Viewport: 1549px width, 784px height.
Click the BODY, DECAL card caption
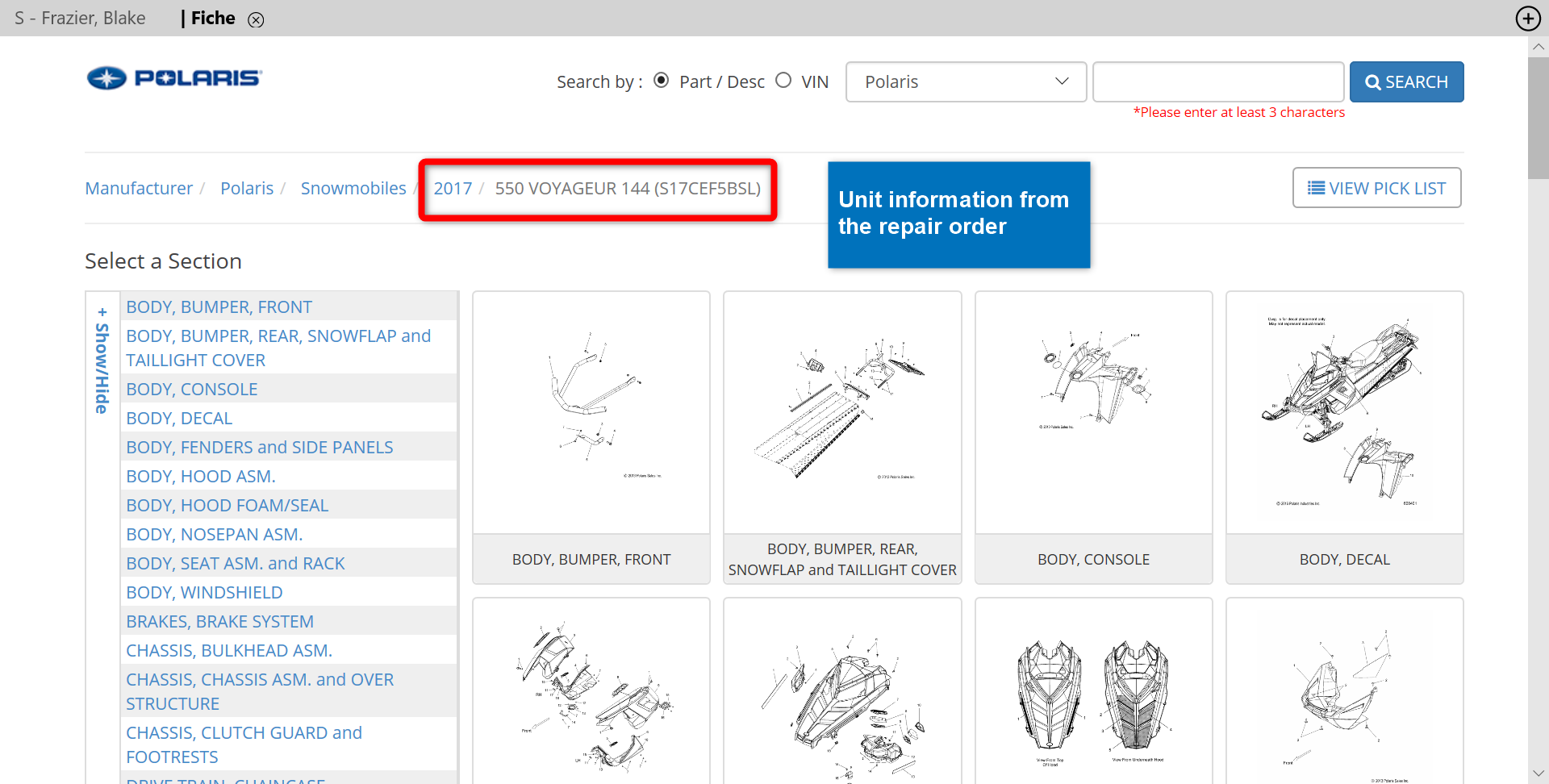pos(1345,559)
